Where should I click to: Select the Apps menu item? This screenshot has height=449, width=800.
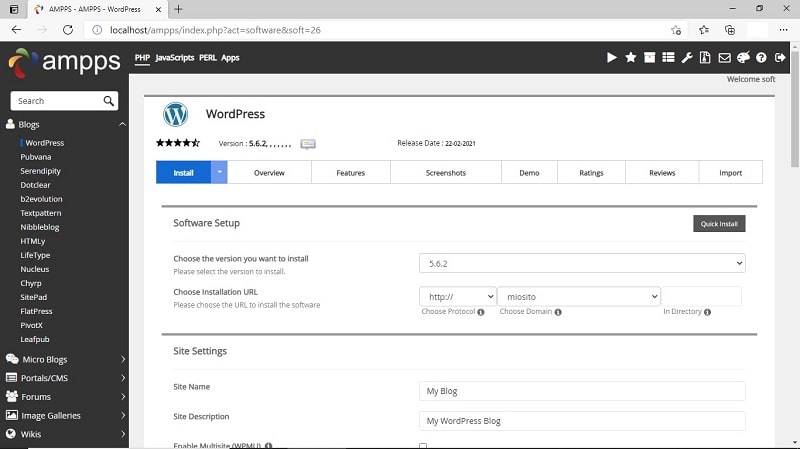click(x=230, y=58)
